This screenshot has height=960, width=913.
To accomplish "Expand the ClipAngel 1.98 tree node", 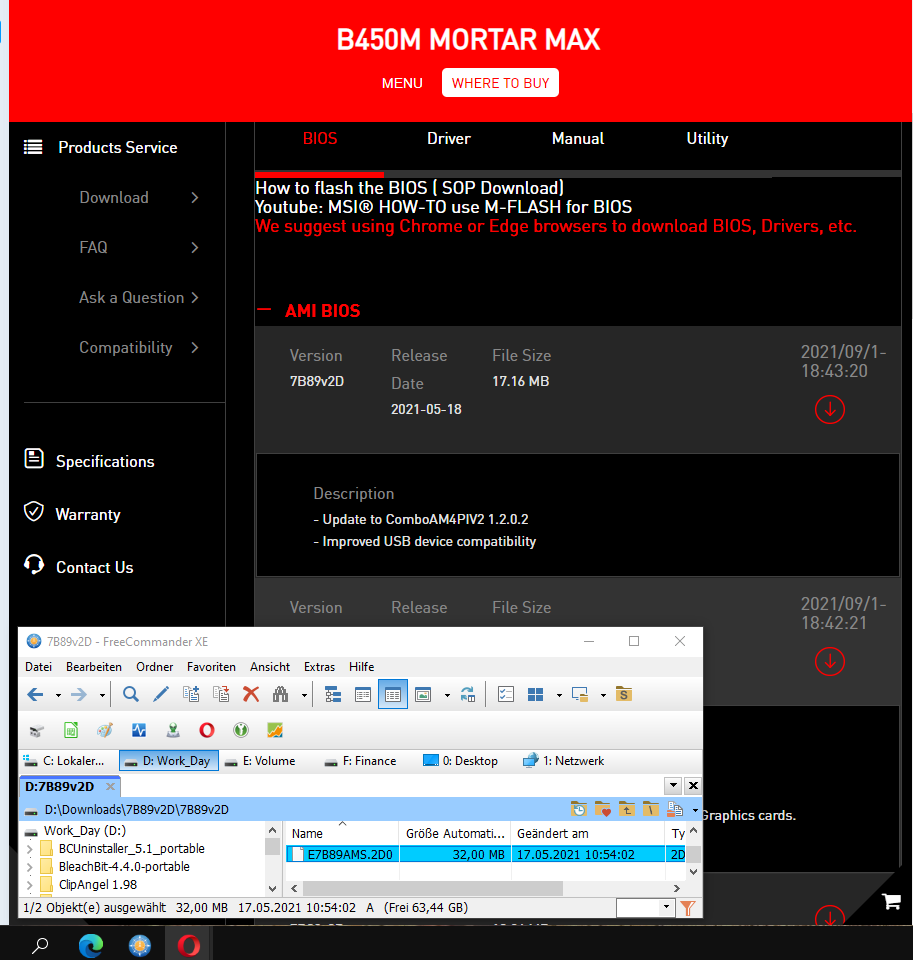I will 29,885.
